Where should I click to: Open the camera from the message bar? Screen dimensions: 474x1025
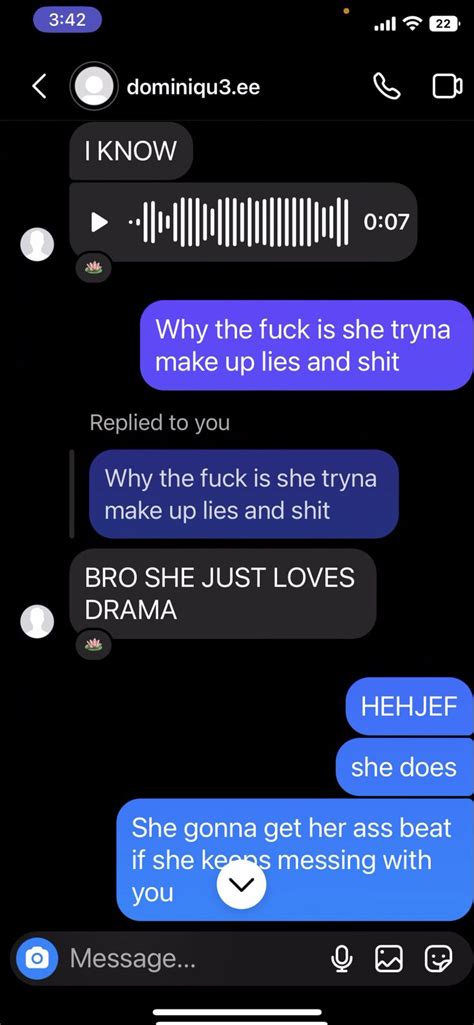37,959
